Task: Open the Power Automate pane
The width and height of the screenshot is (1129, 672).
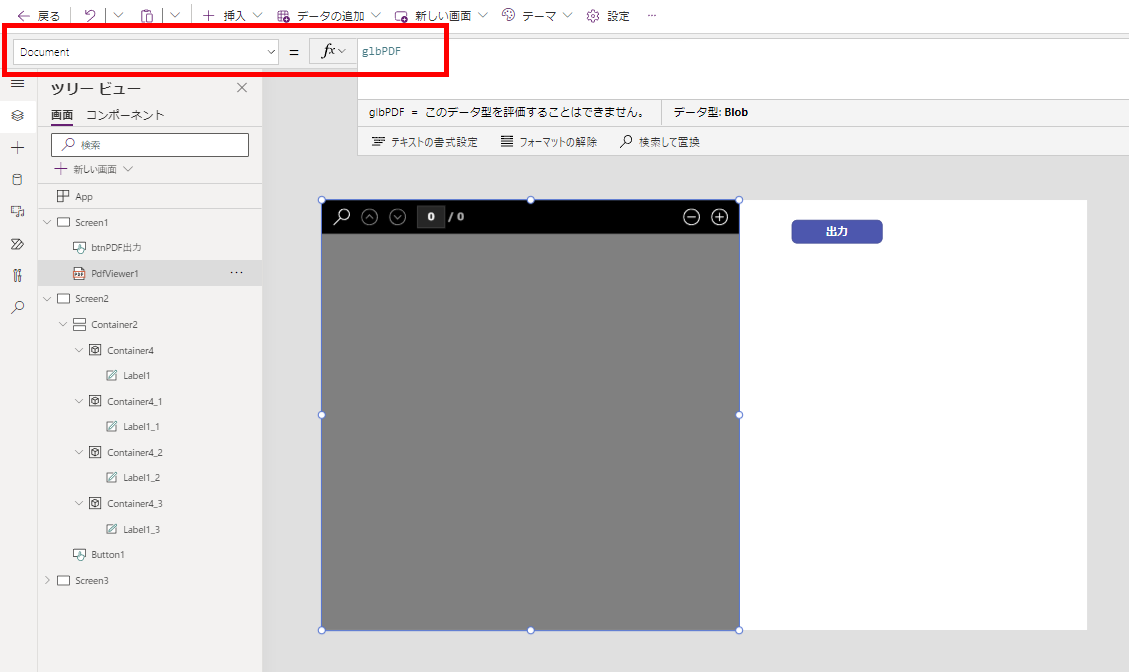Action: [16, 243]
